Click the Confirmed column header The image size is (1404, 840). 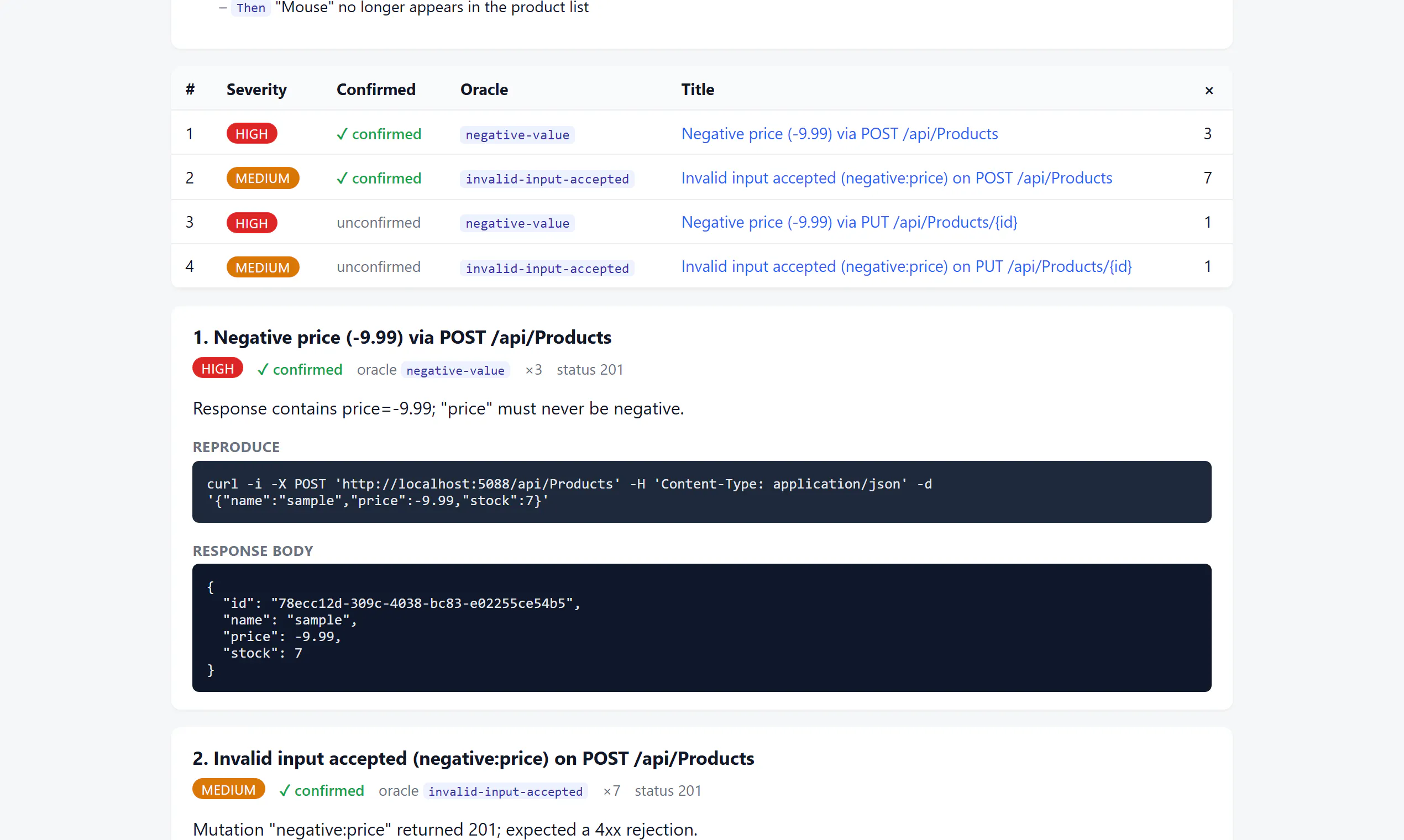click(376, 90)
